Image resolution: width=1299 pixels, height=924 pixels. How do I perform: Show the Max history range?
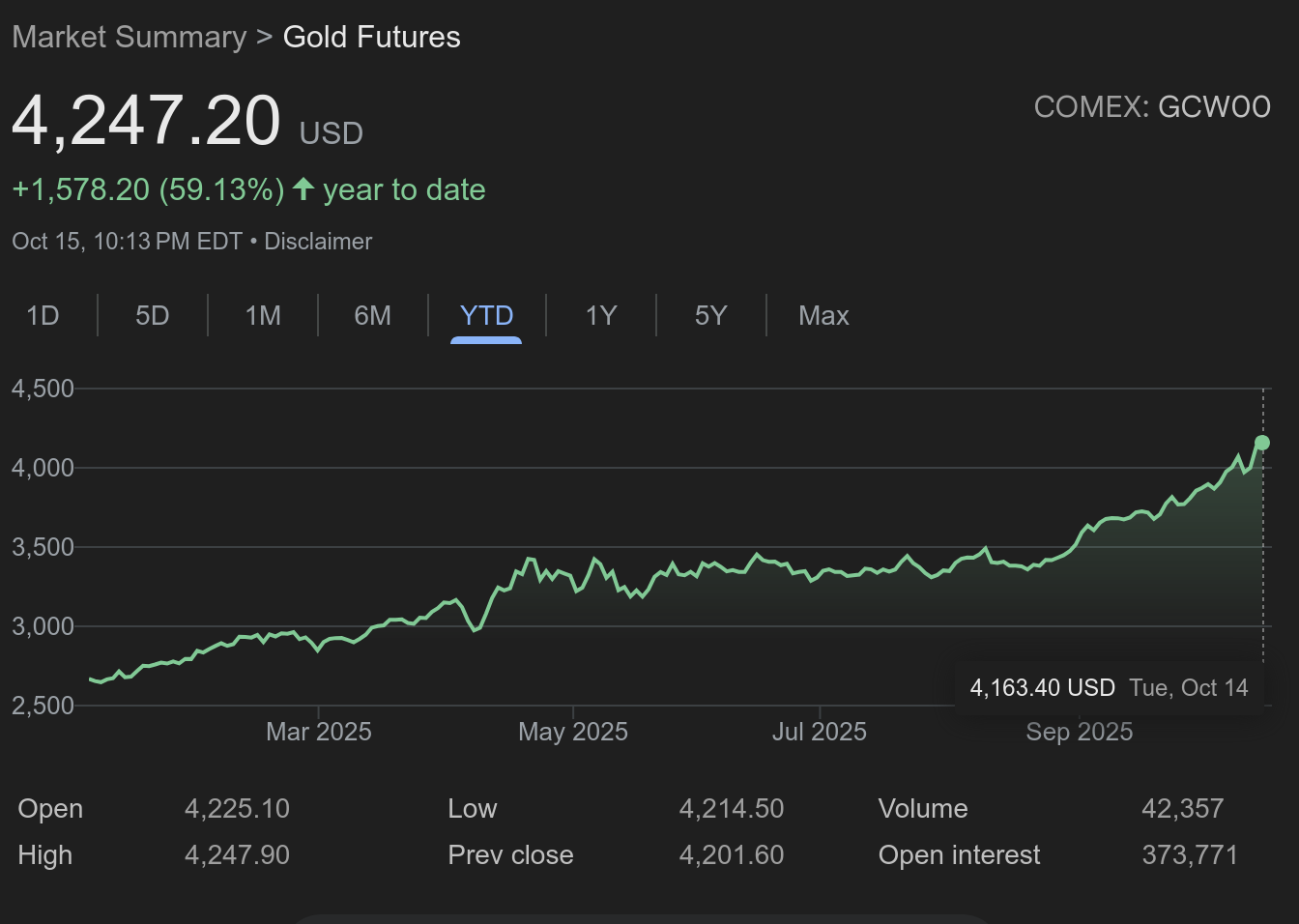823,316
